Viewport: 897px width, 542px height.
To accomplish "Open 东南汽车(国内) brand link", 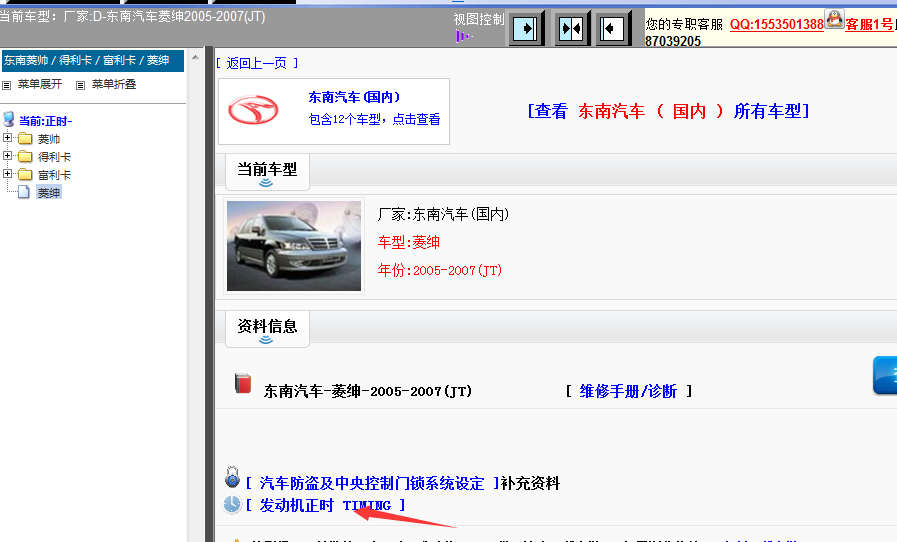I will pyautogui.click(x=354, y=97).
